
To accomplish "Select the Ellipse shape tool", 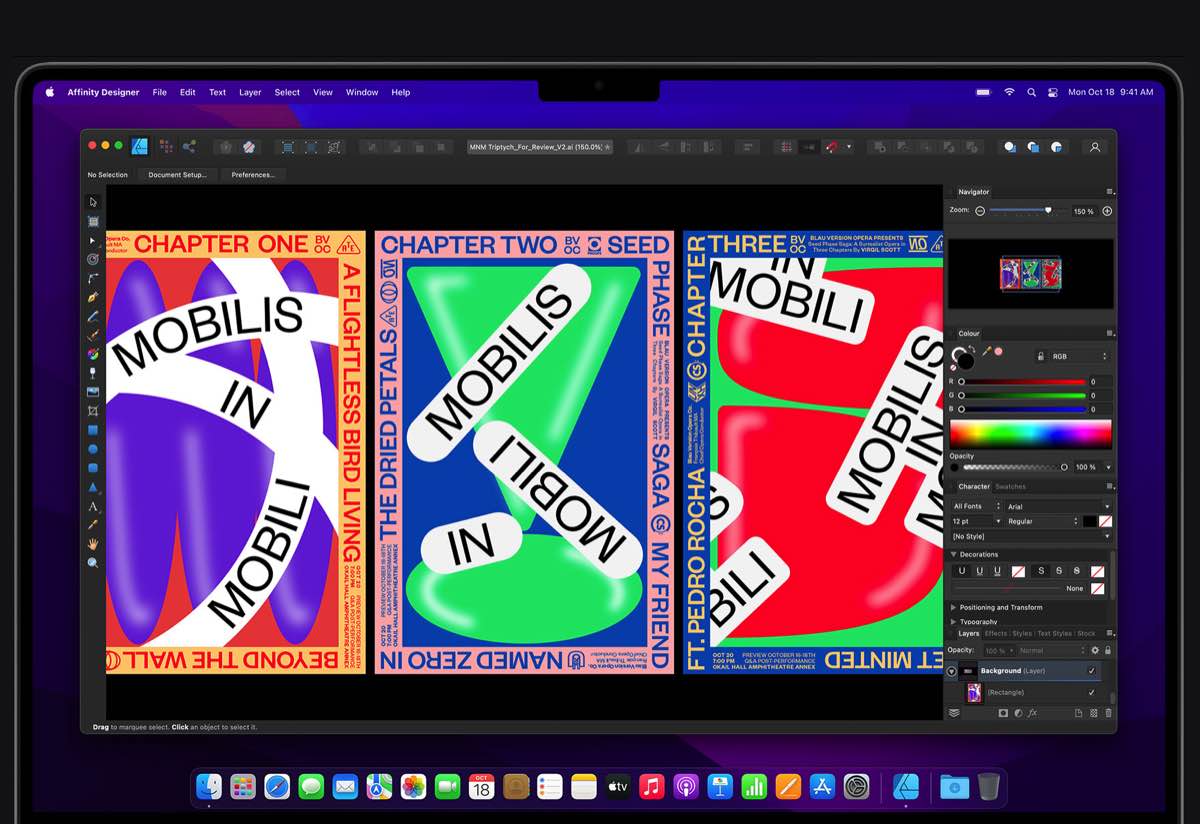I will pos(93,449).
